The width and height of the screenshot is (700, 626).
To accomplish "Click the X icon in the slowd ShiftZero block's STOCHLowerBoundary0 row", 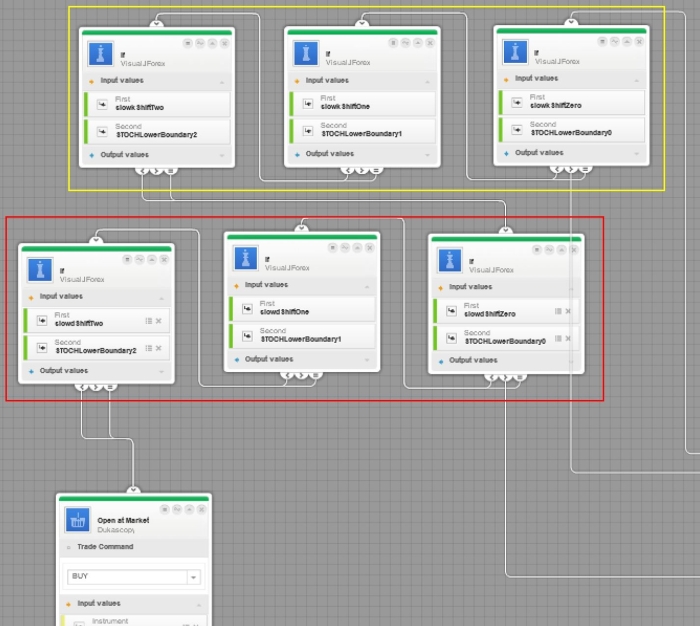I will 568,338.
